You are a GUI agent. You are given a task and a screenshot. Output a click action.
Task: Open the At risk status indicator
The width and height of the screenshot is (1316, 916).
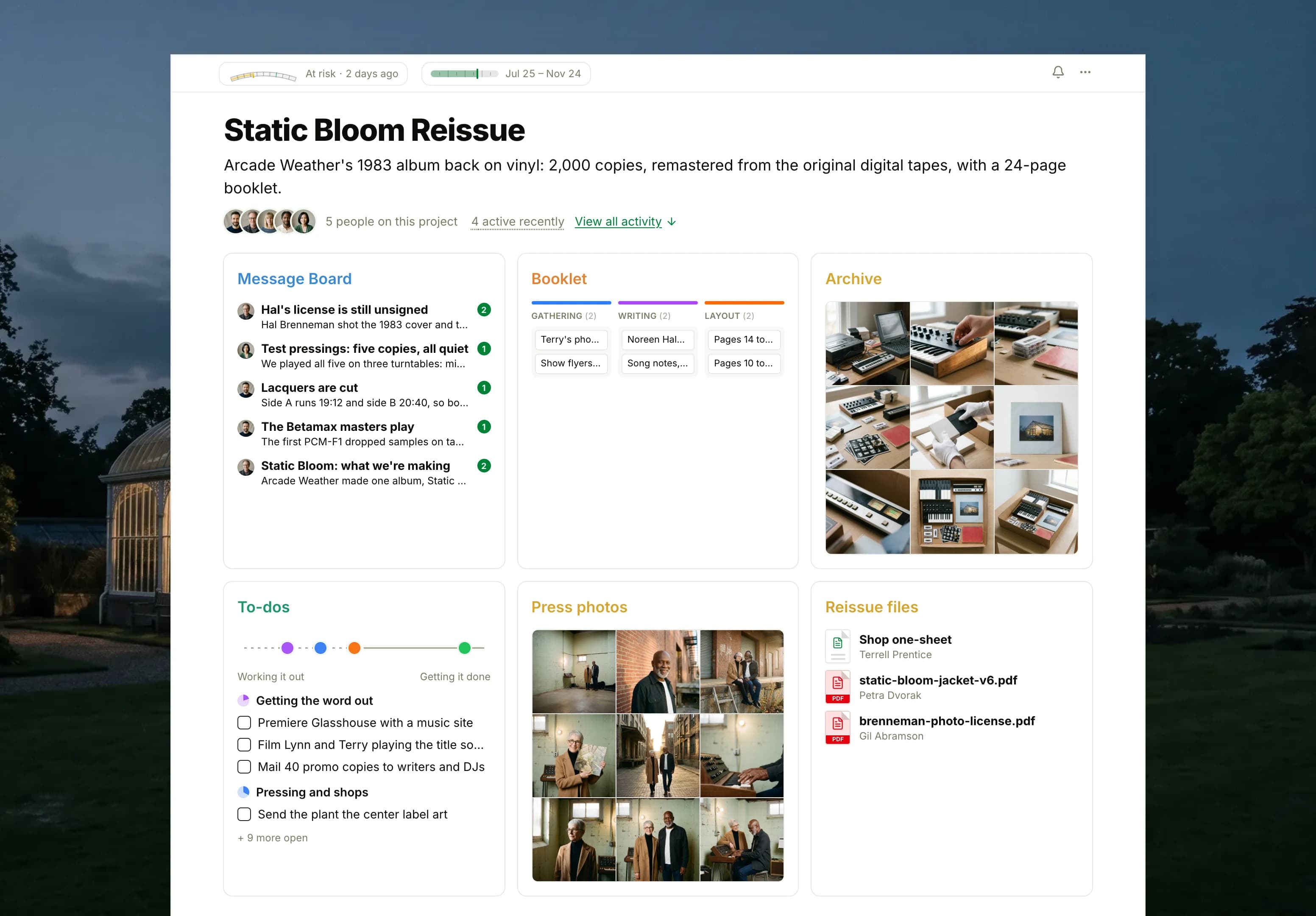coord(313,74)
